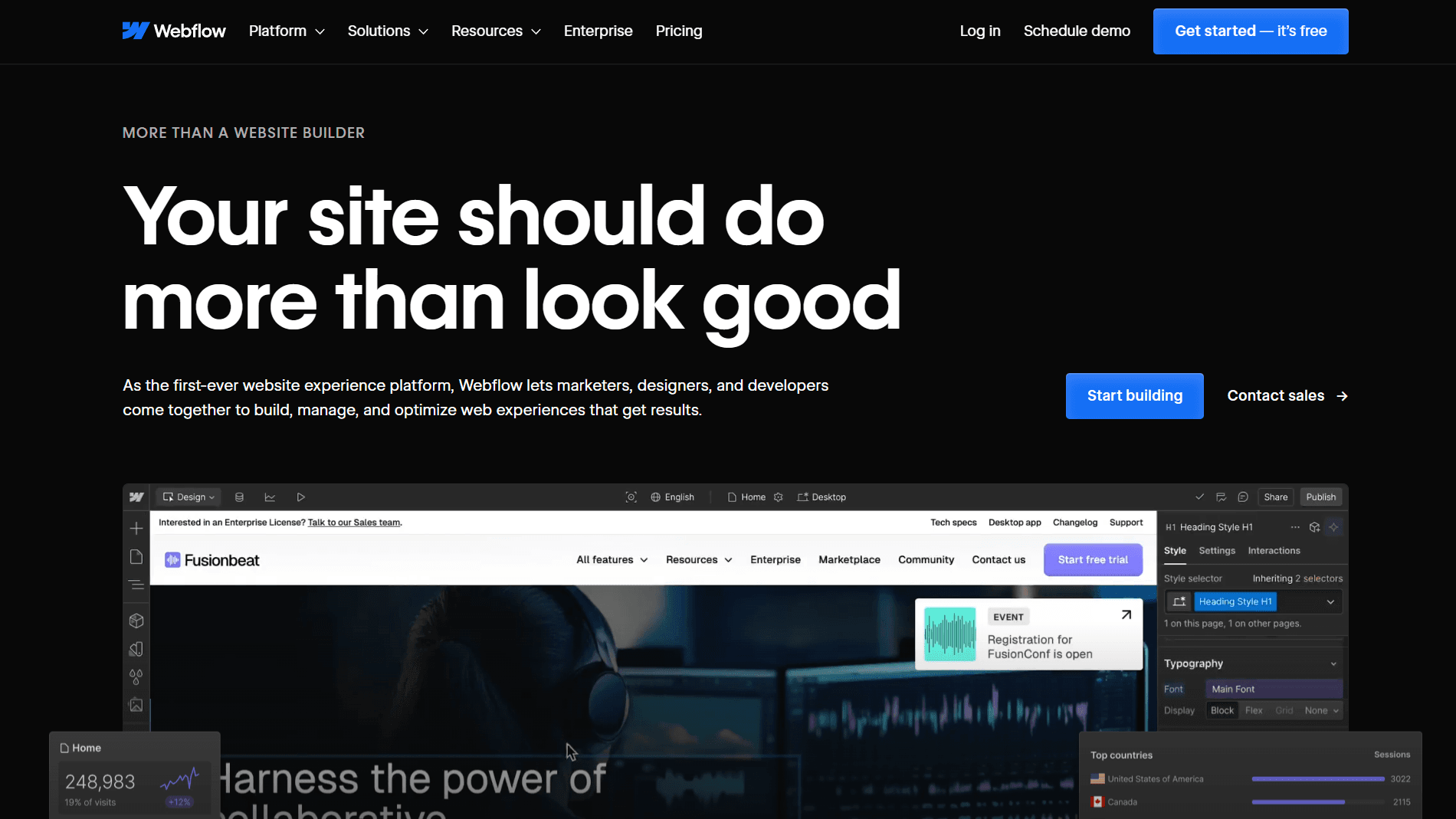Expand Resources dropdown in Fusionbeat nav
Viewport: 1456px width, 819px height.
pyautogui.click(x=699, y=560)
